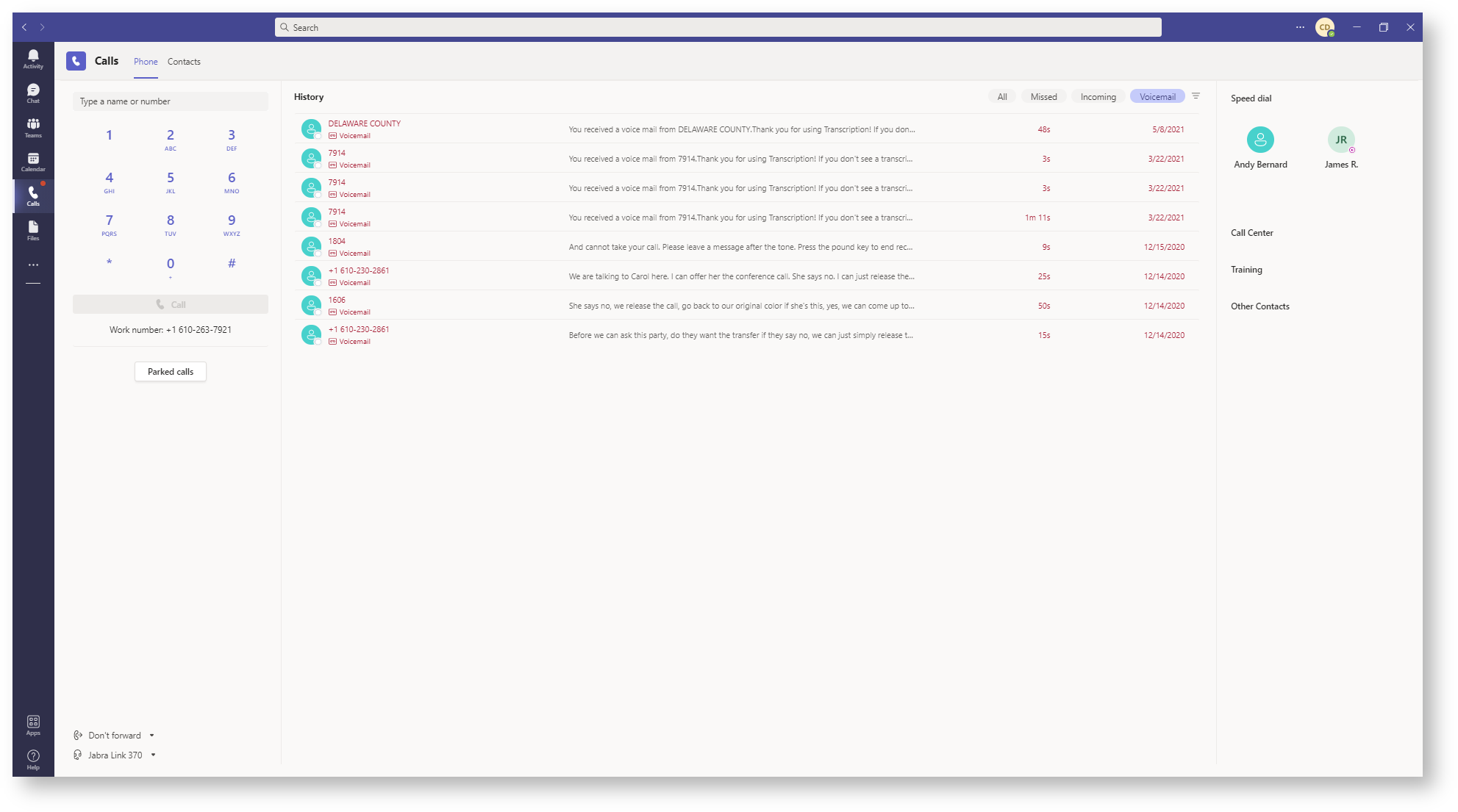The image size is (1458, 812).
Task: Open Files in the sidebar
Action: tap(33, 231)
